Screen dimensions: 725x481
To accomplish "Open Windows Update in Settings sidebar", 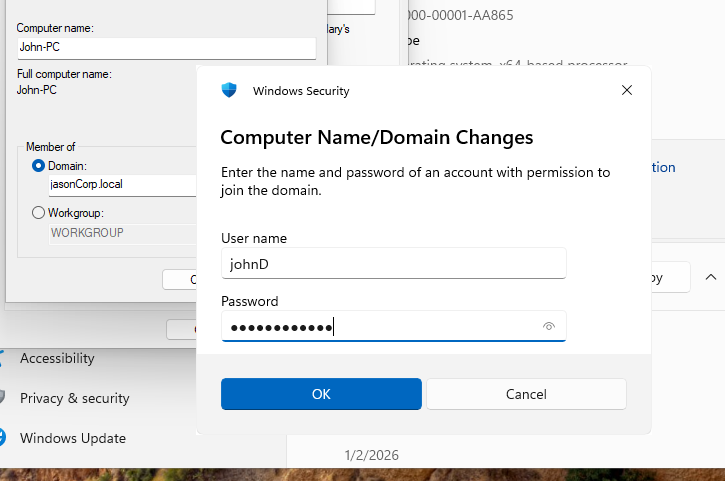I will (73, 438).
